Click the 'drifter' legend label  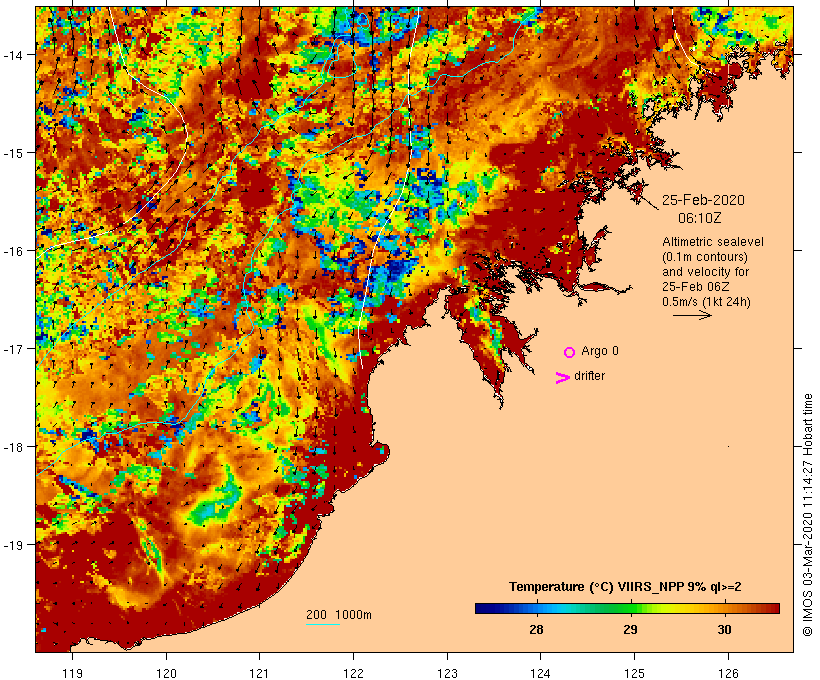[589, 376]
